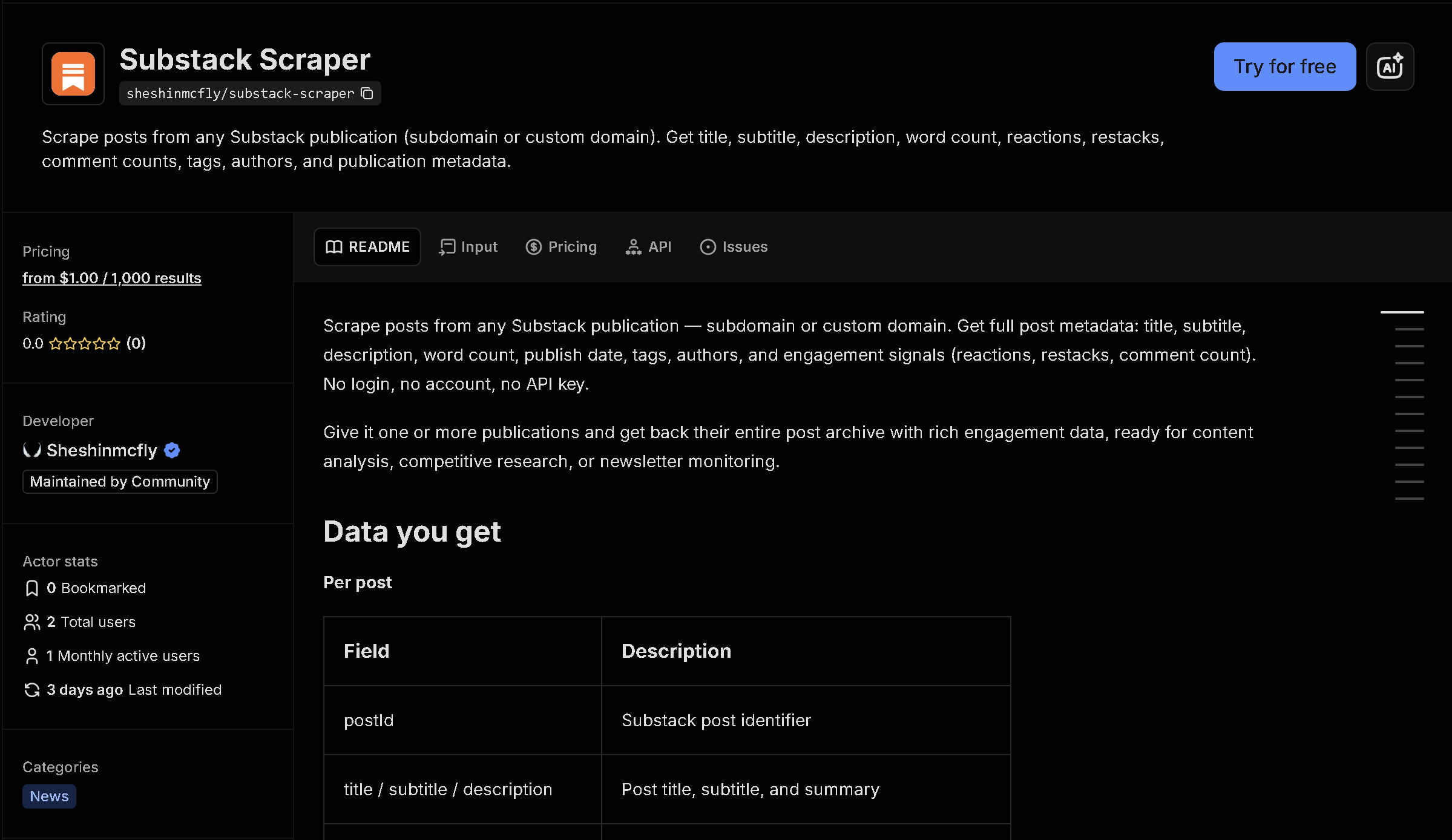The image size is (1452, 840).
Task: Select the News category tag
Action: pyautogui.click(x=49, y=796)
